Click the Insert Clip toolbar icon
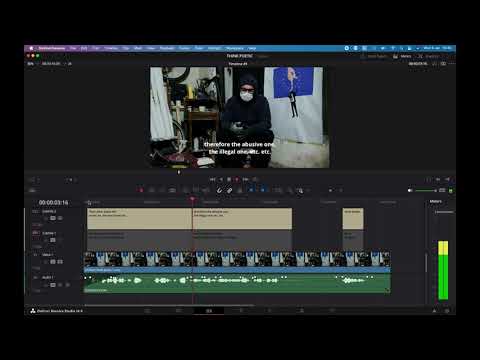This screenshot has height=360, width=480. [186, 190]
